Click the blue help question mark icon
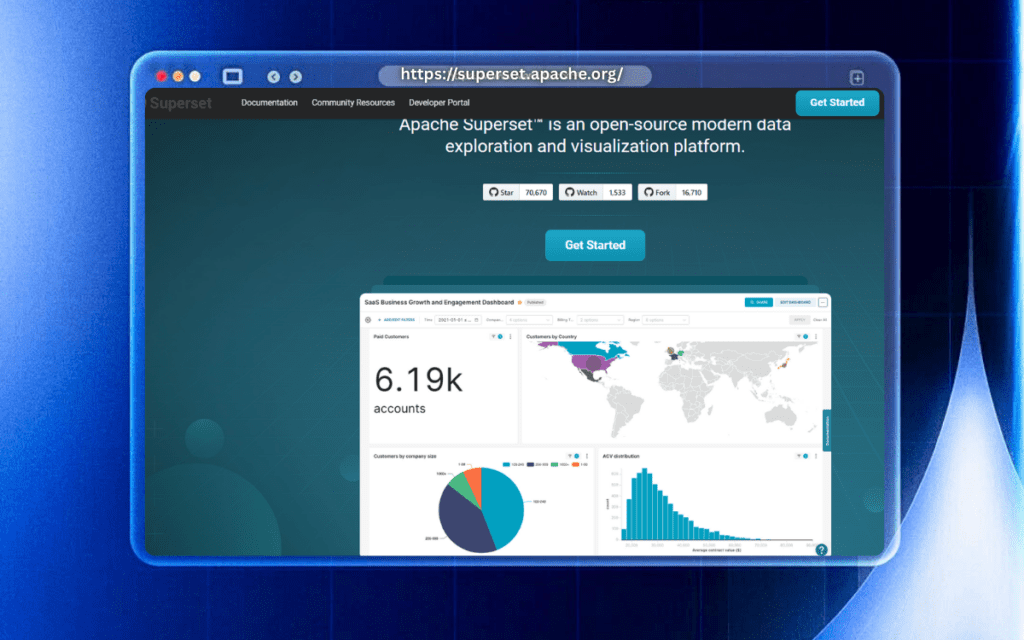The height and width of the screenshot is (640, 1024). point(821,550)
